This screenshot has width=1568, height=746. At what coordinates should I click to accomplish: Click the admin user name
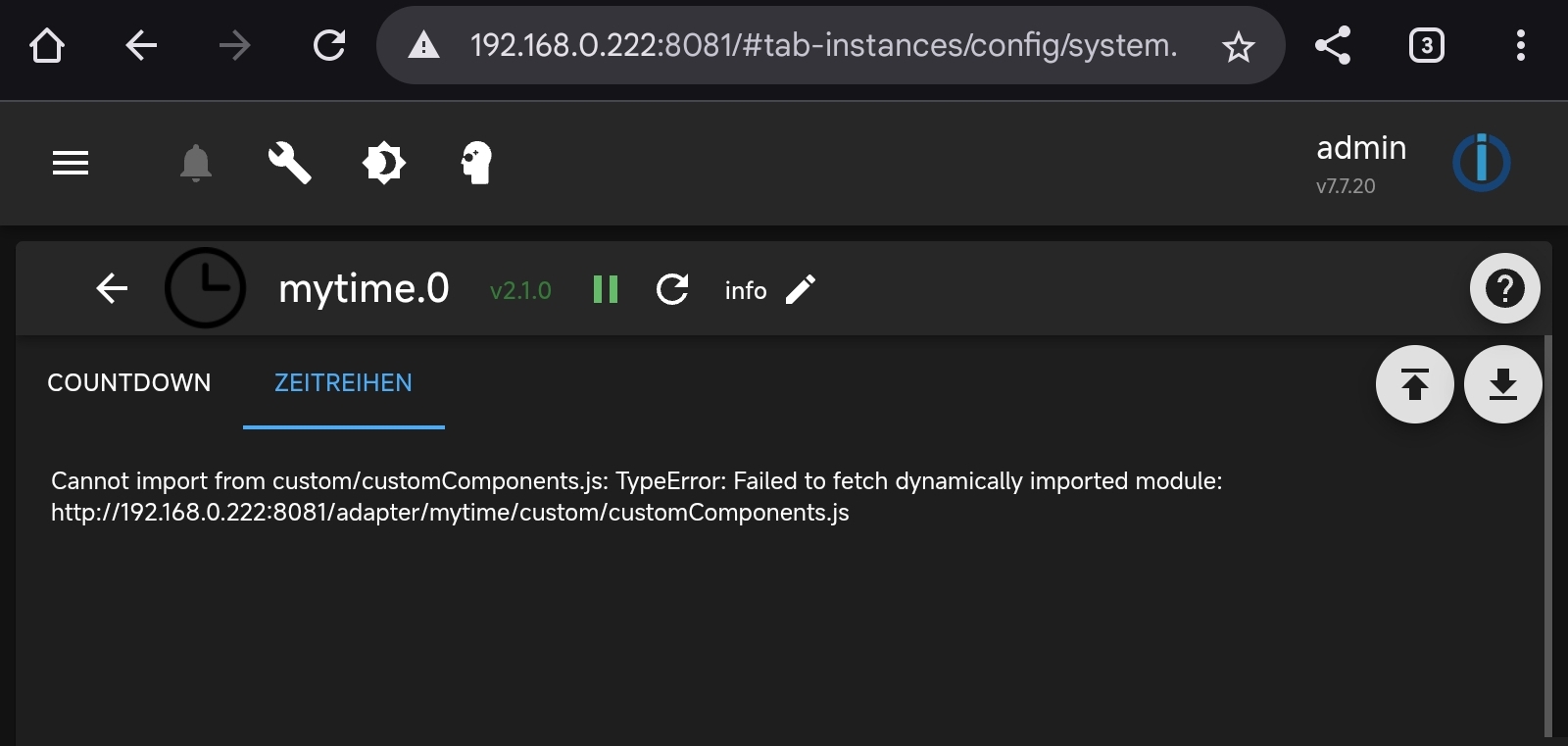[x=1361, y=148]
